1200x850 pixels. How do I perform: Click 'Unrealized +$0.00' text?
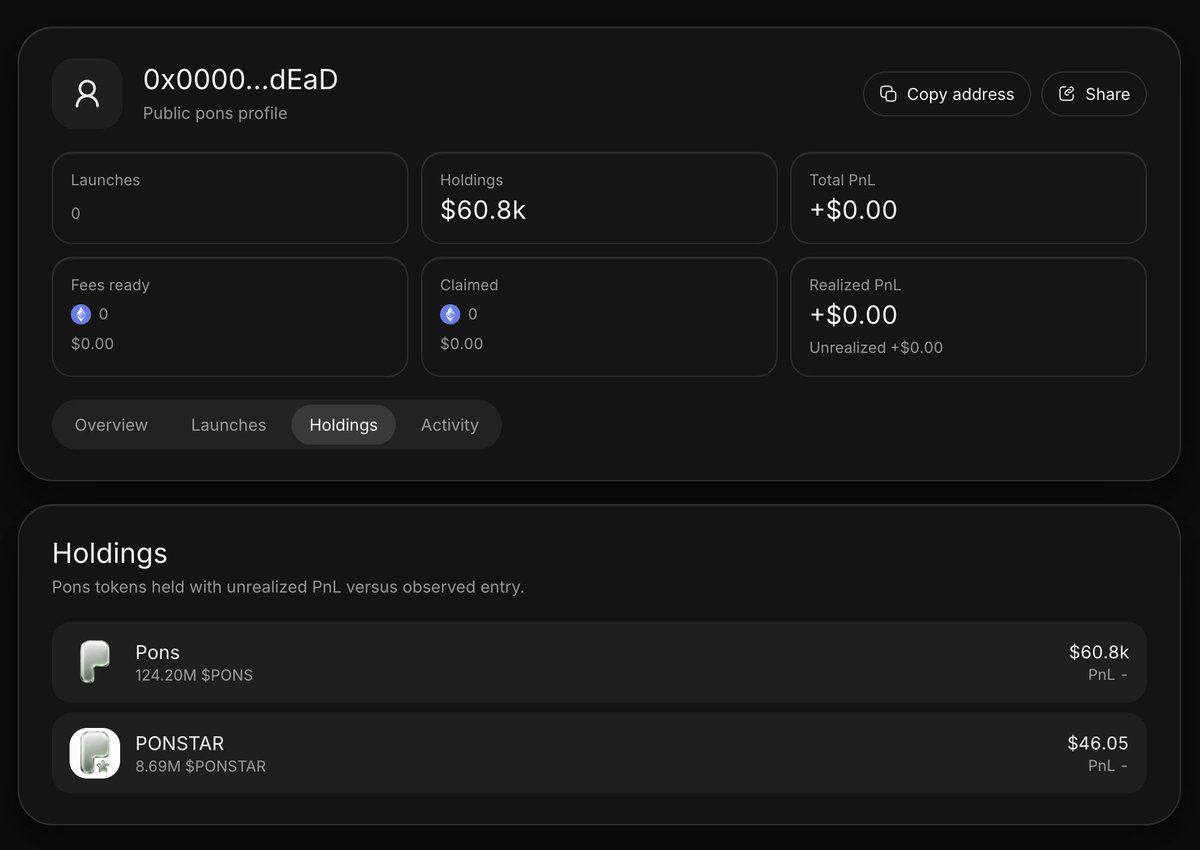876,348
